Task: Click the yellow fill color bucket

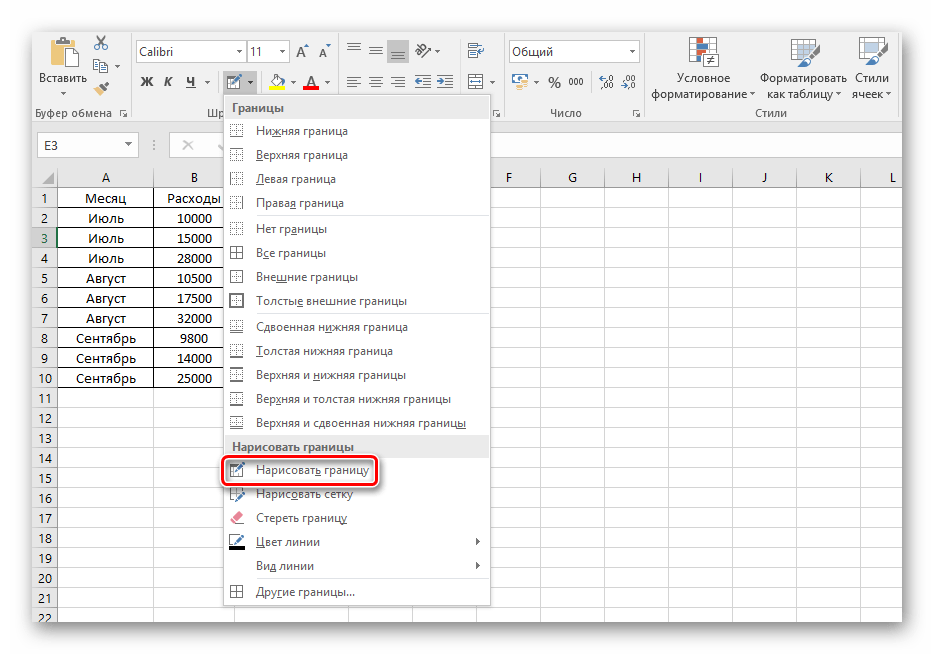Action: tap(278, 82)
